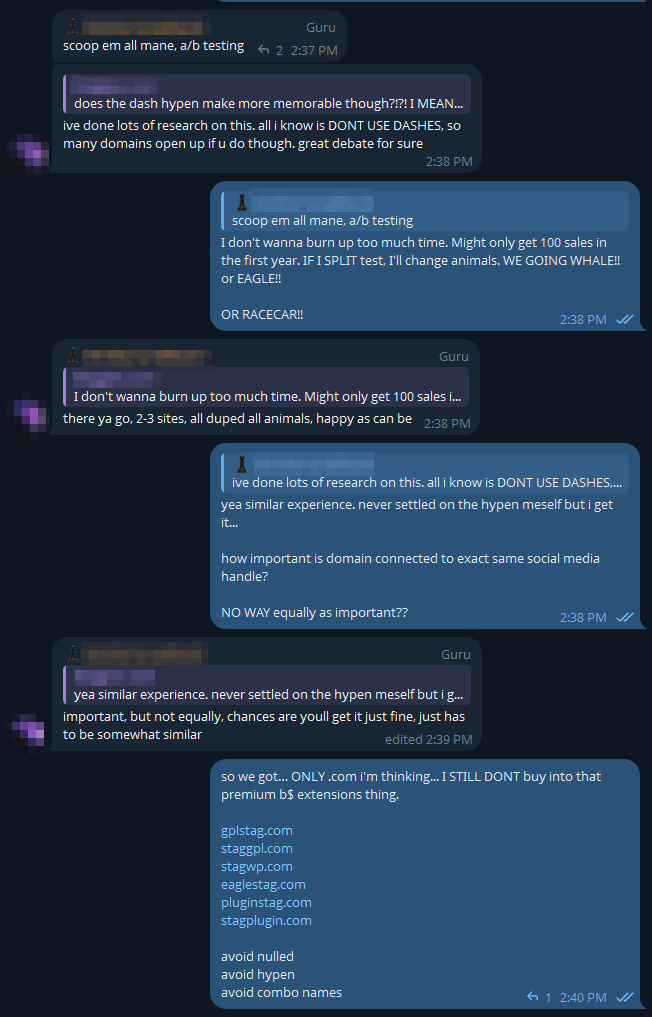This screenshot has height=1017, width=652.
Task: Click avatar beside the '2-3 sites' message
Action: [29, 416]
